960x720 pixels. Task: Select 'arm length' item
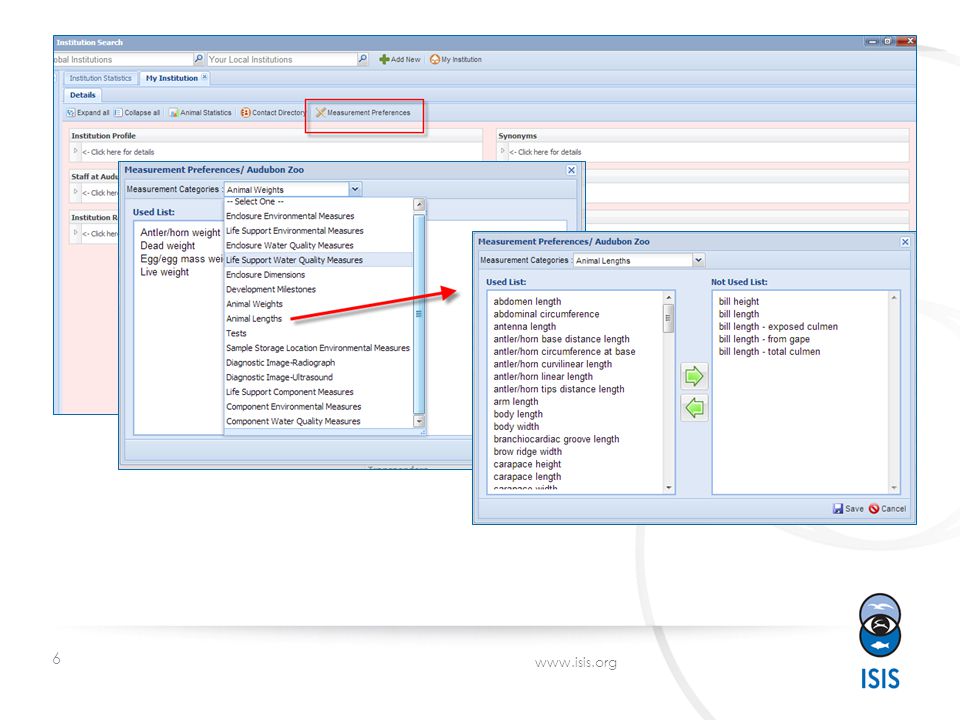516,402
